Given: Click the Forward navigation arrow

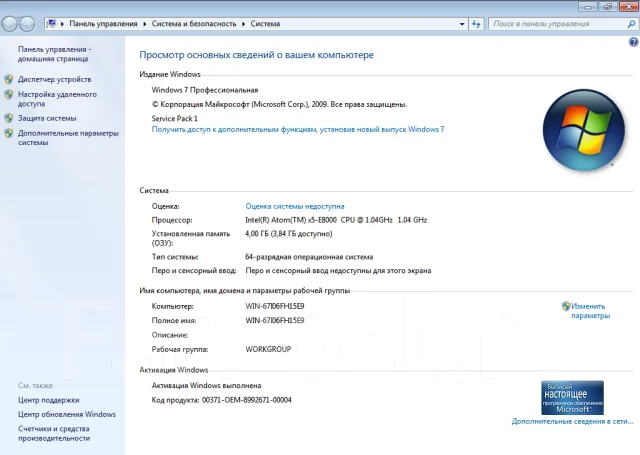Looking at the screenshot, I should click(27, 24).
